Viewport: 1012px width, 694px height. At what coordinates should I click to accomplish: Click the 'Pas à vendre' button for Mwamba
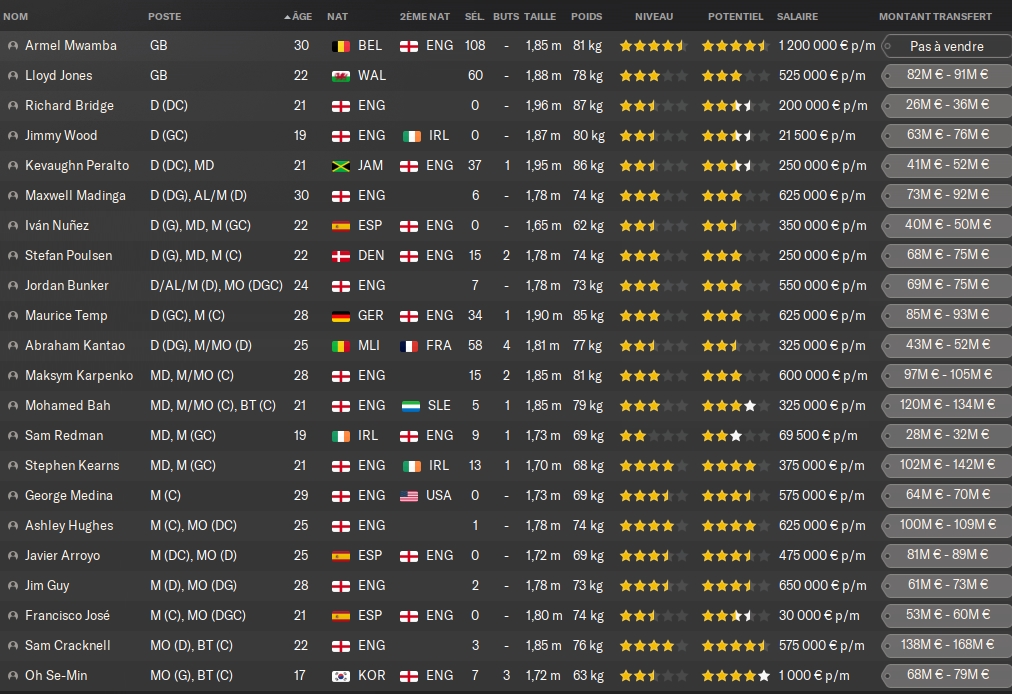[946, 46]
